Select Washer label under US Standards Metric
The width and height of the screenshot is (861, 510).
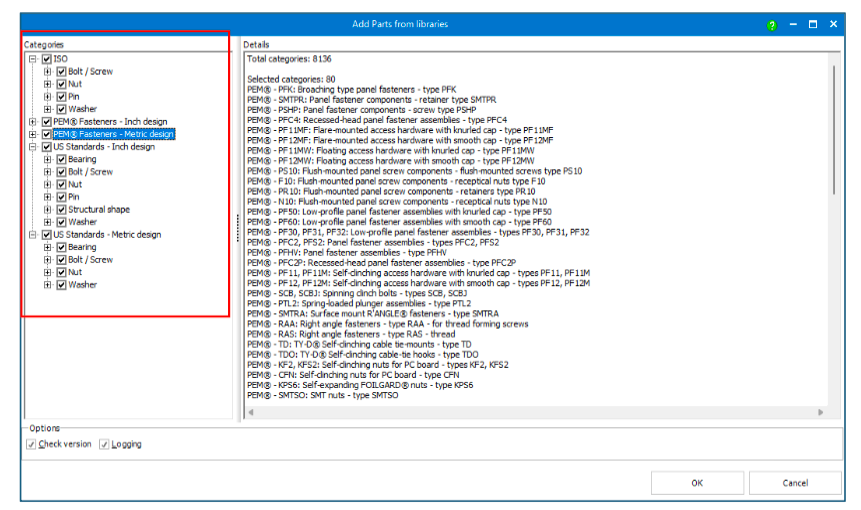tap(82, 284)
